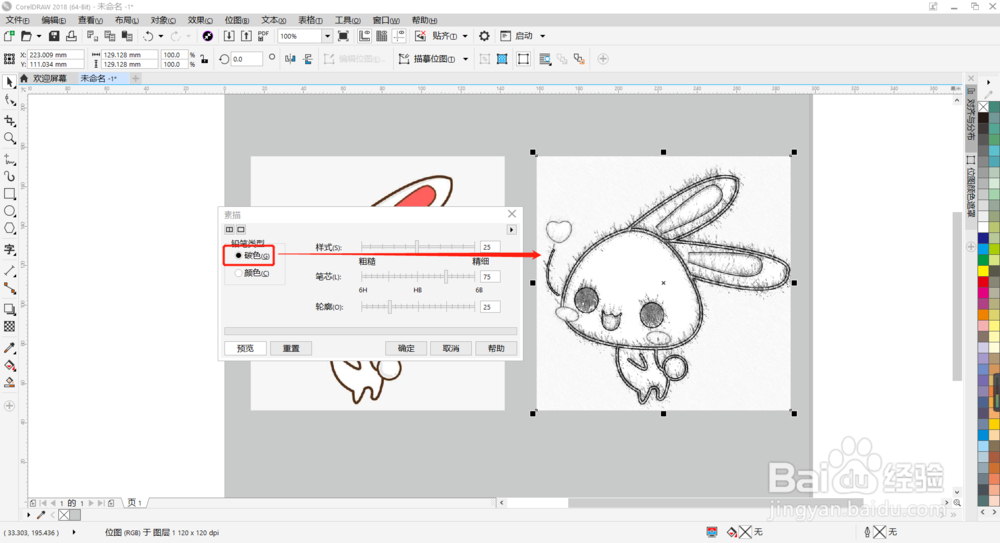Open the 效果 menu
Screen dimensions: 1000x543
point(200,20)
